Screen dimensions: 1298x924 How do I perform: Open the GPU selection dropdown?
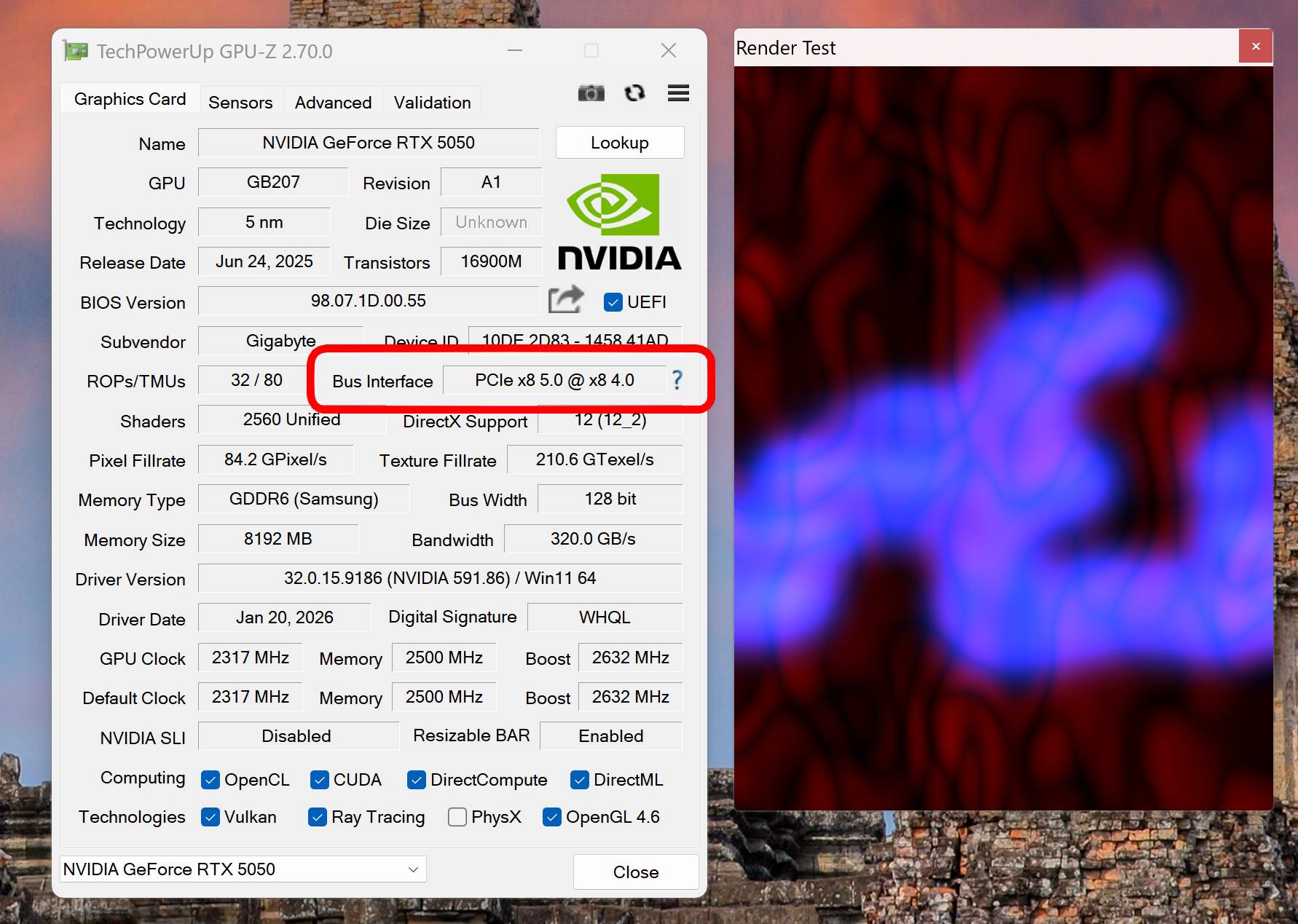tap(243, 869)
